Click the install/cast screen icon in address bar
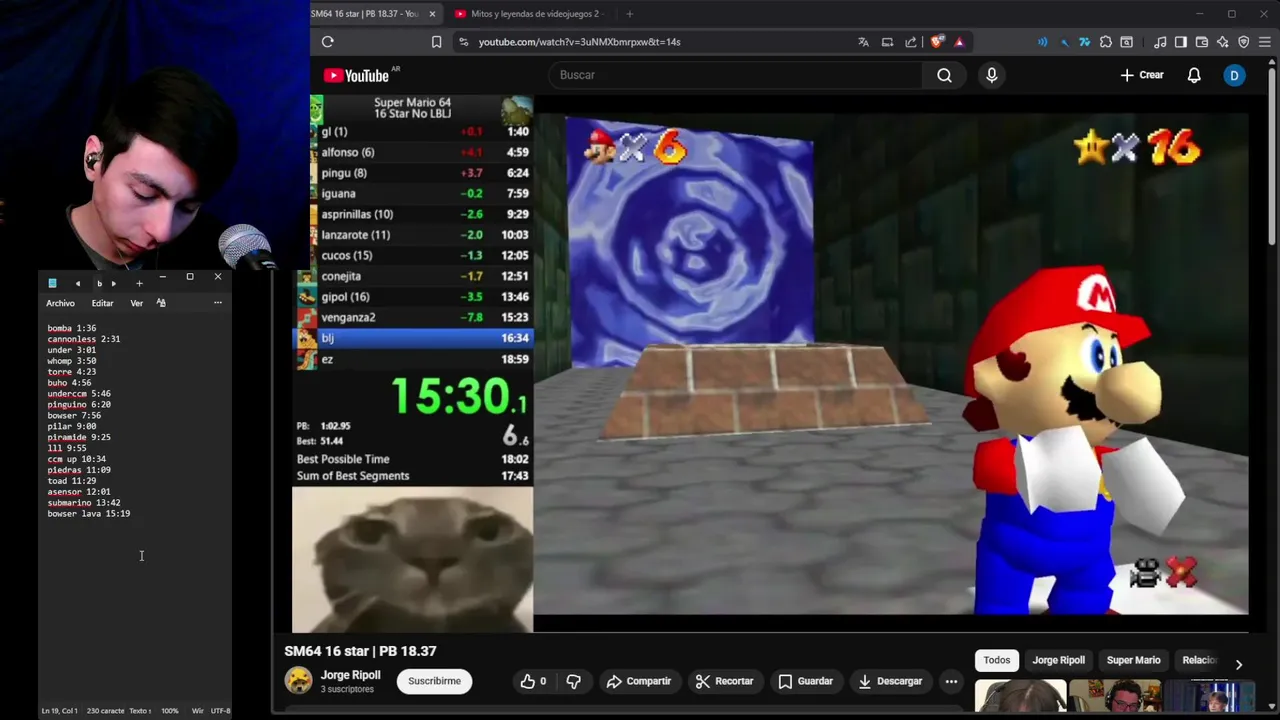1280x720 pixels. coord(887,42)
